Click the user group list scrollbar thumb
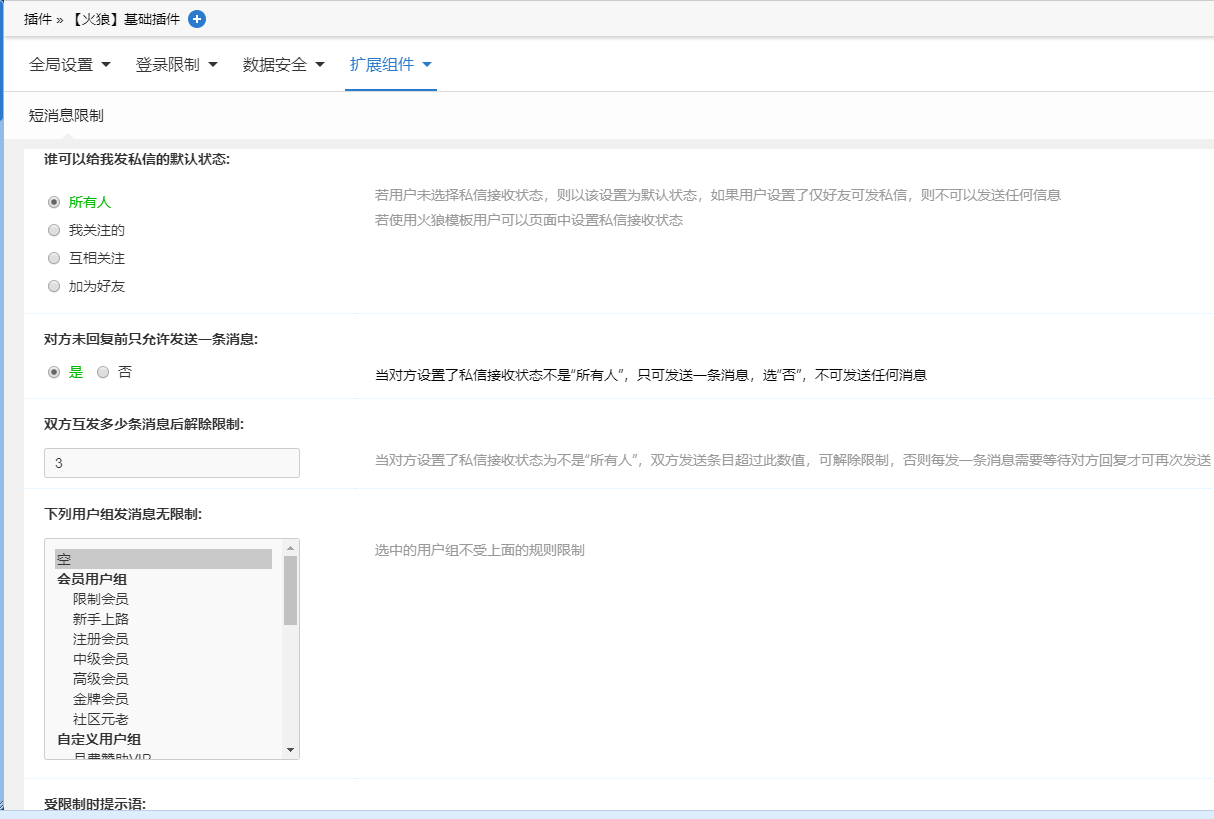The width and height of the screenshot is (1214, 819). pos(290,590)
